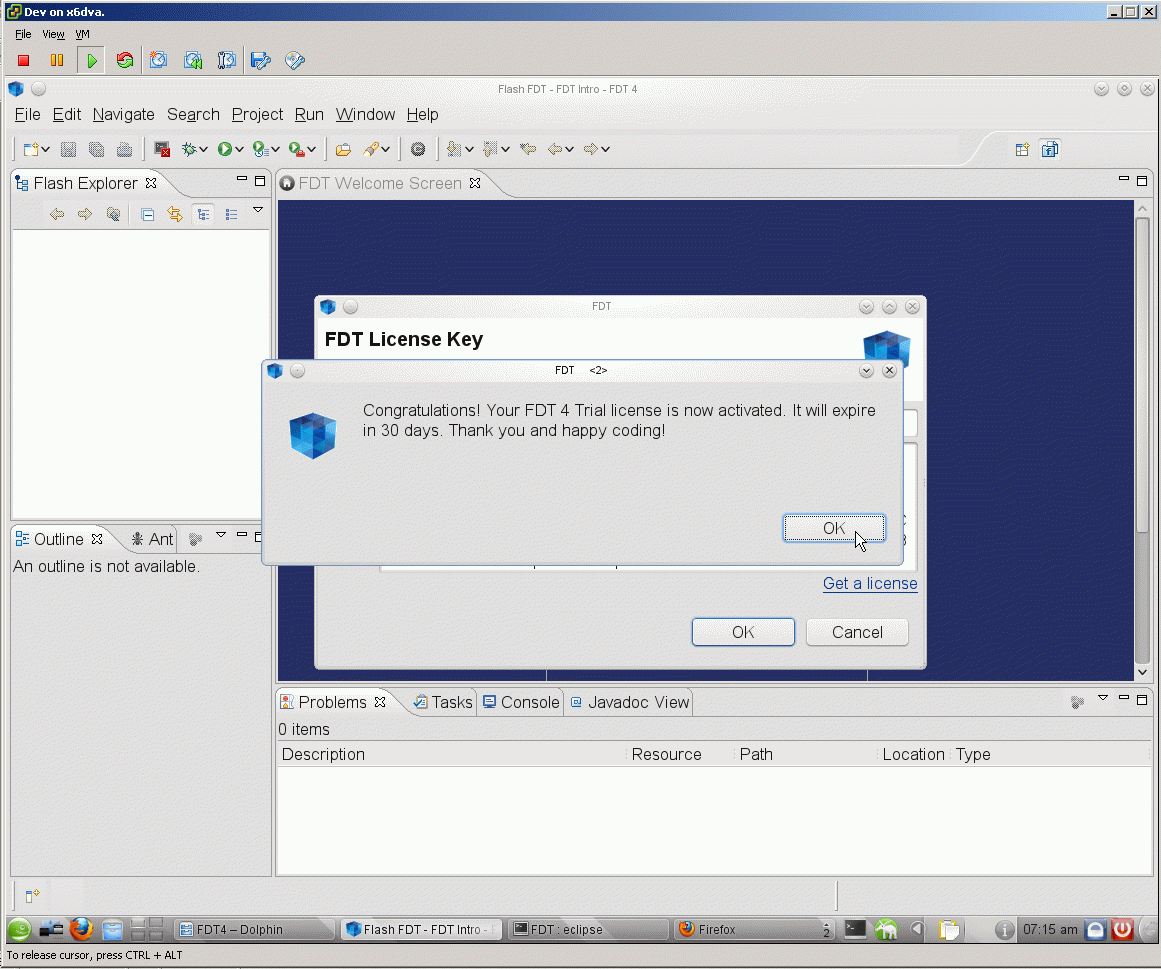
Task: Confirm the trial activation with OK
Action: (834, 528)
